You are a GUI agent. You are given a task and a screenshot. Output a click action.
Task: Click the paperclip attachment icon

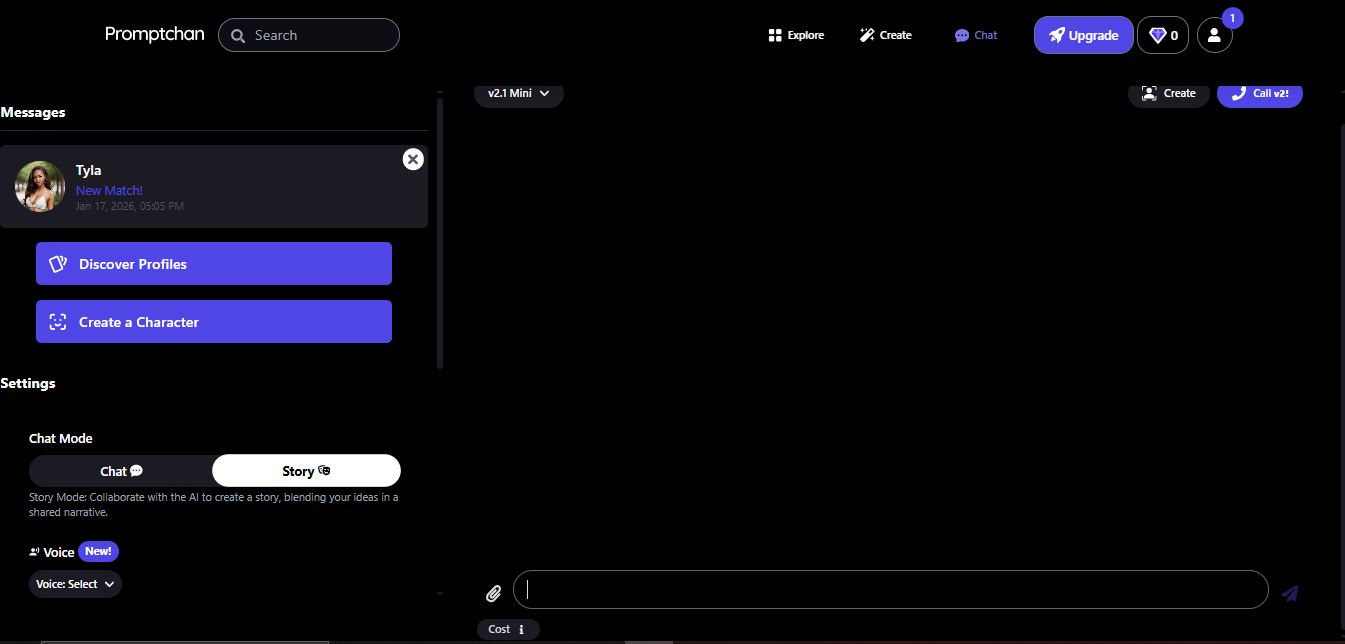[493, 593]
